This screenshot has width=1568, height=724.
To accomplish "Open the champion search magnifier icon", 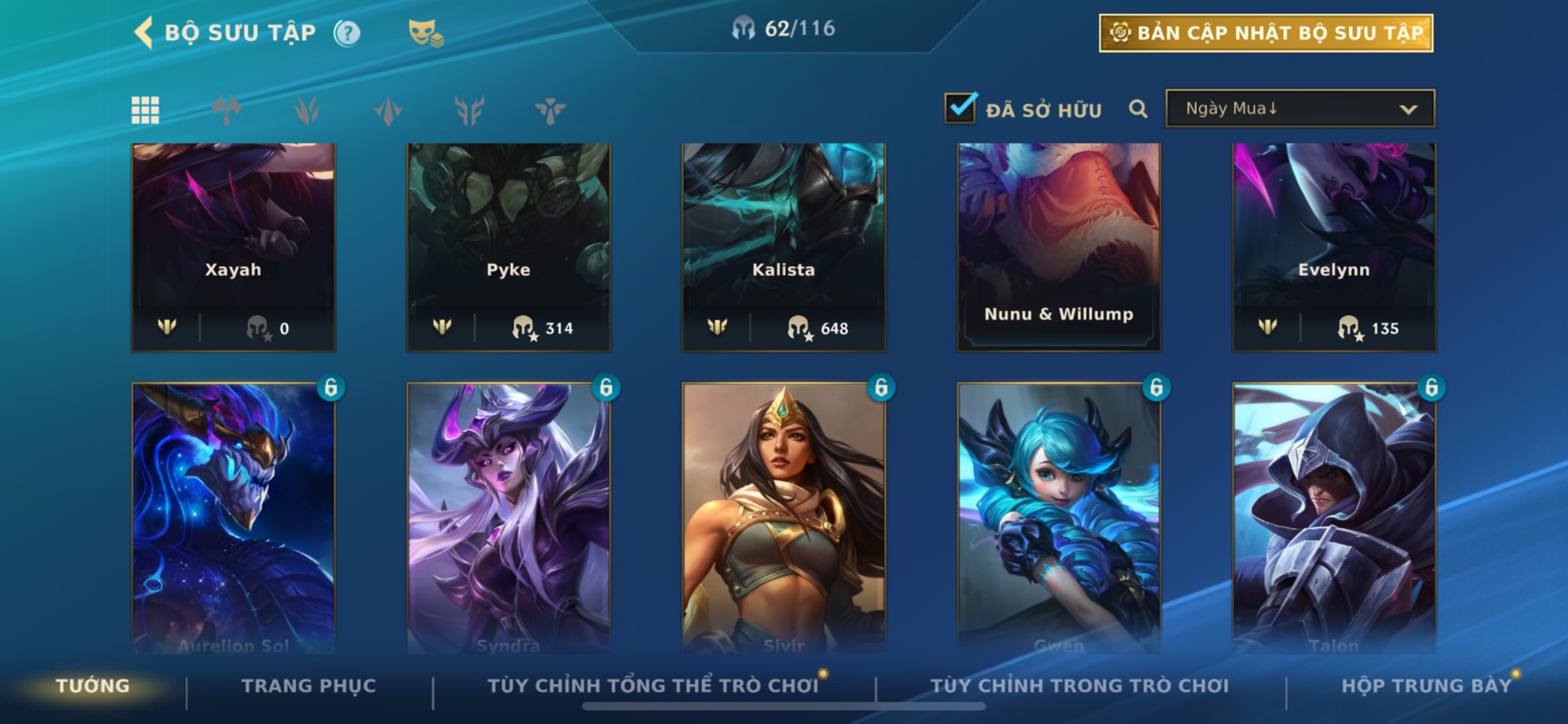I will tap(1138, 109).
